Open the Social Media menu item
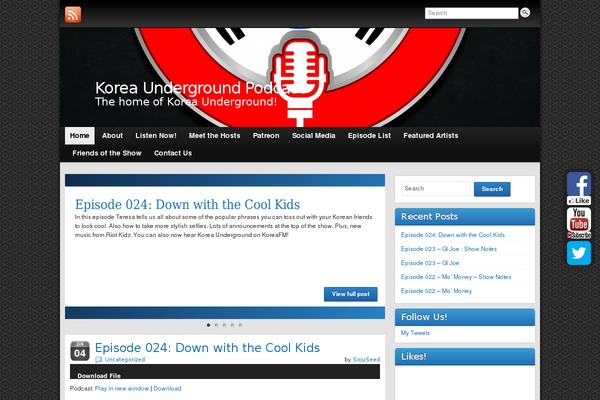Screen dimensions: 600x400 pyautogui.click(x=313, y=136)
